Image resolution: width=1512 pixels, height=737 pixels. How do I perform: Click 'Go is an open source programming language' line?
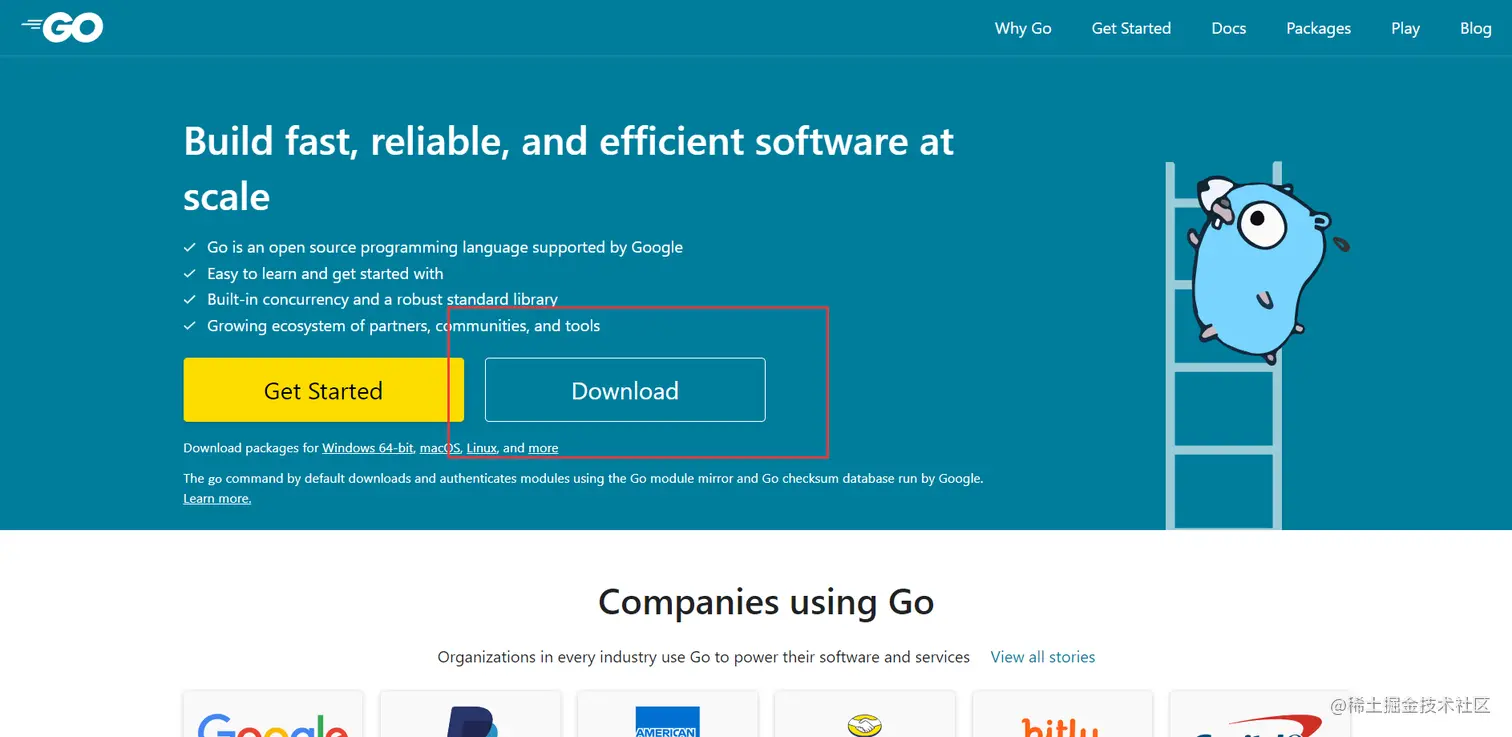pos(445,247)
